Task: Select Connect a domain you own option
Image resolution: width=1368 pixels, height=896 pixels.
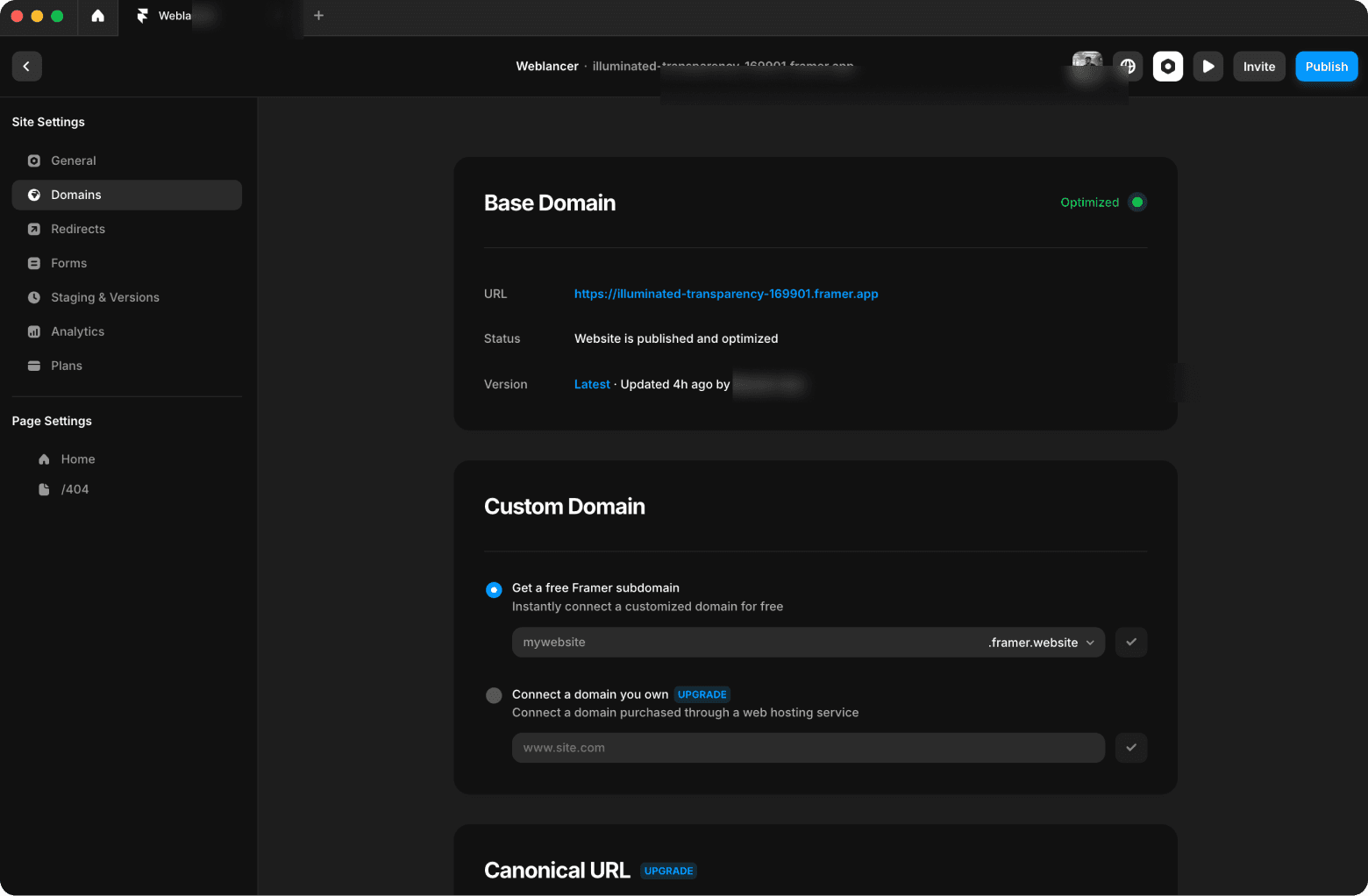Action: click(x=494, y=696)
